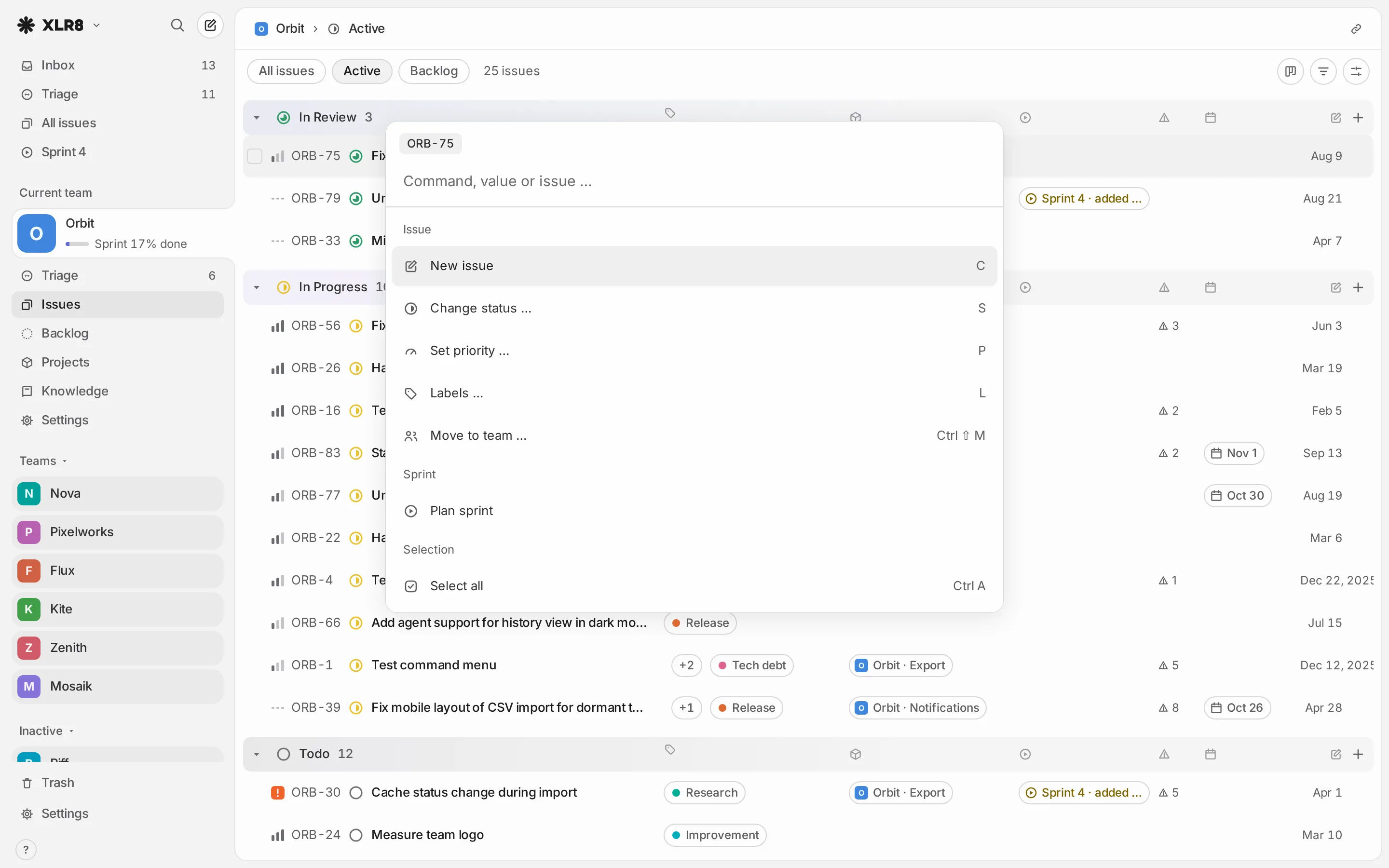Click the Oct 26 due date chip
The width and height of the screenshot is (1389, 868).
(1237, 708)
